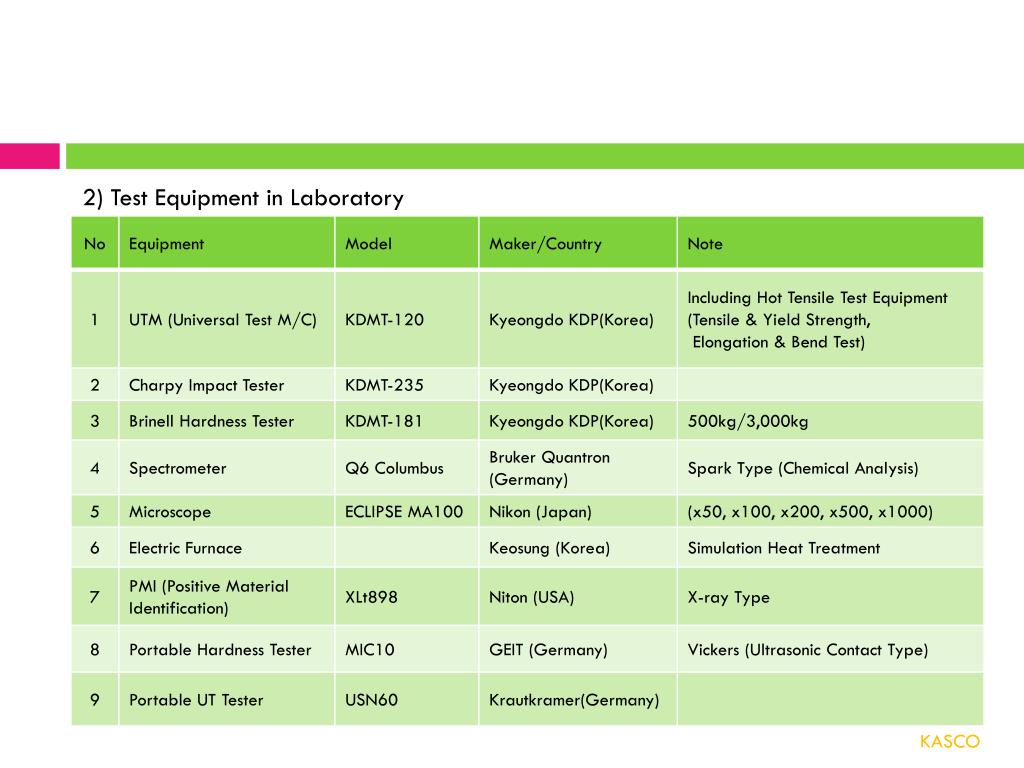
Task: Click the green title bar
Action: pyautogui.click(x=545, y=156)
